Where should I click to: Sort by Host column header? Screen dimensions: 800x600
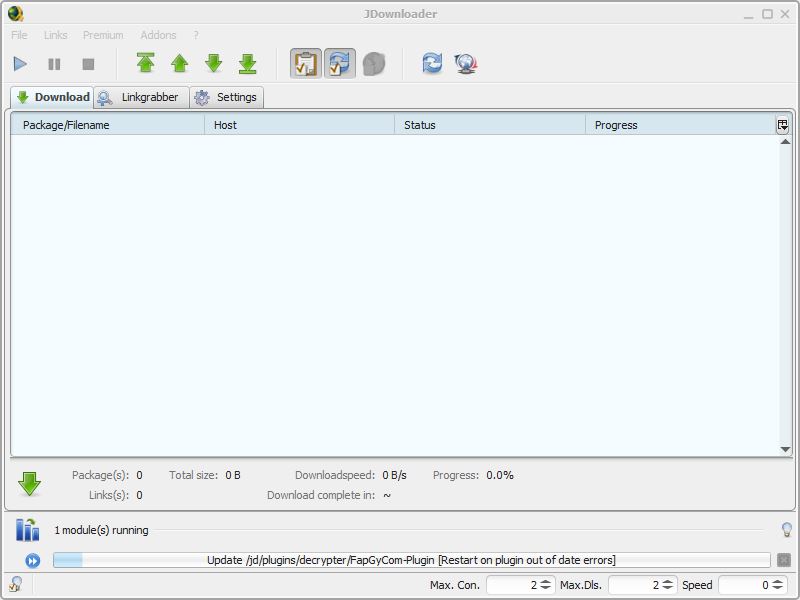(299, 125)
